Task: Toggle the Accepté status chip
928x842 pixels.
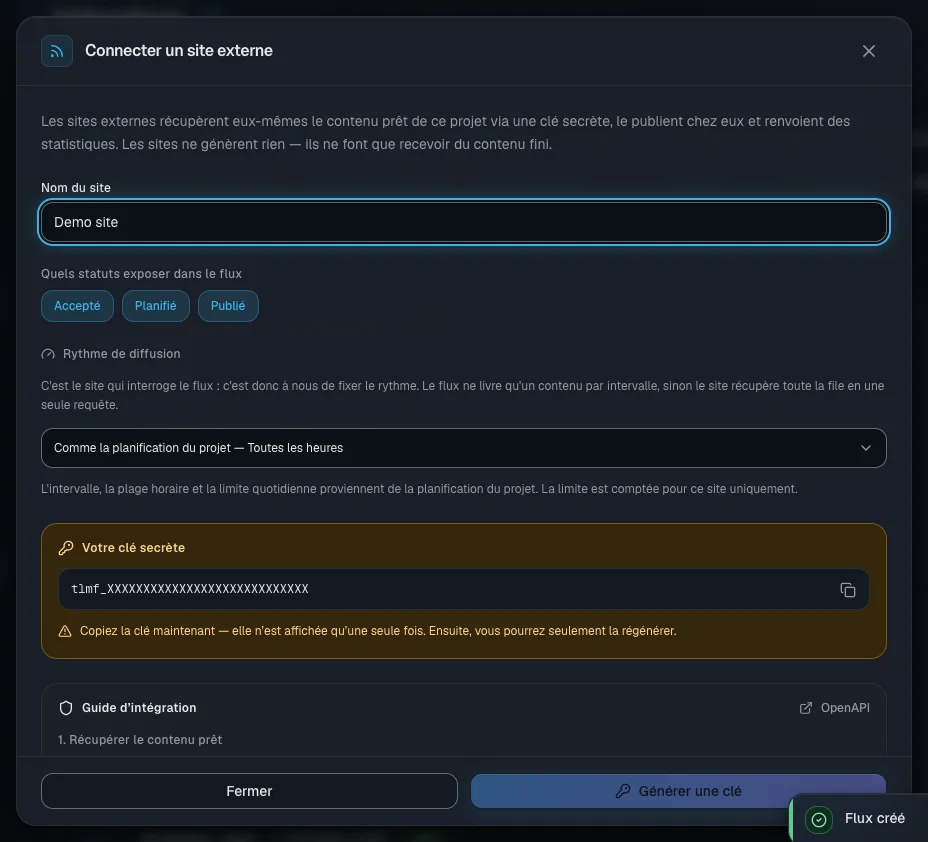Action: pos(77,306)
